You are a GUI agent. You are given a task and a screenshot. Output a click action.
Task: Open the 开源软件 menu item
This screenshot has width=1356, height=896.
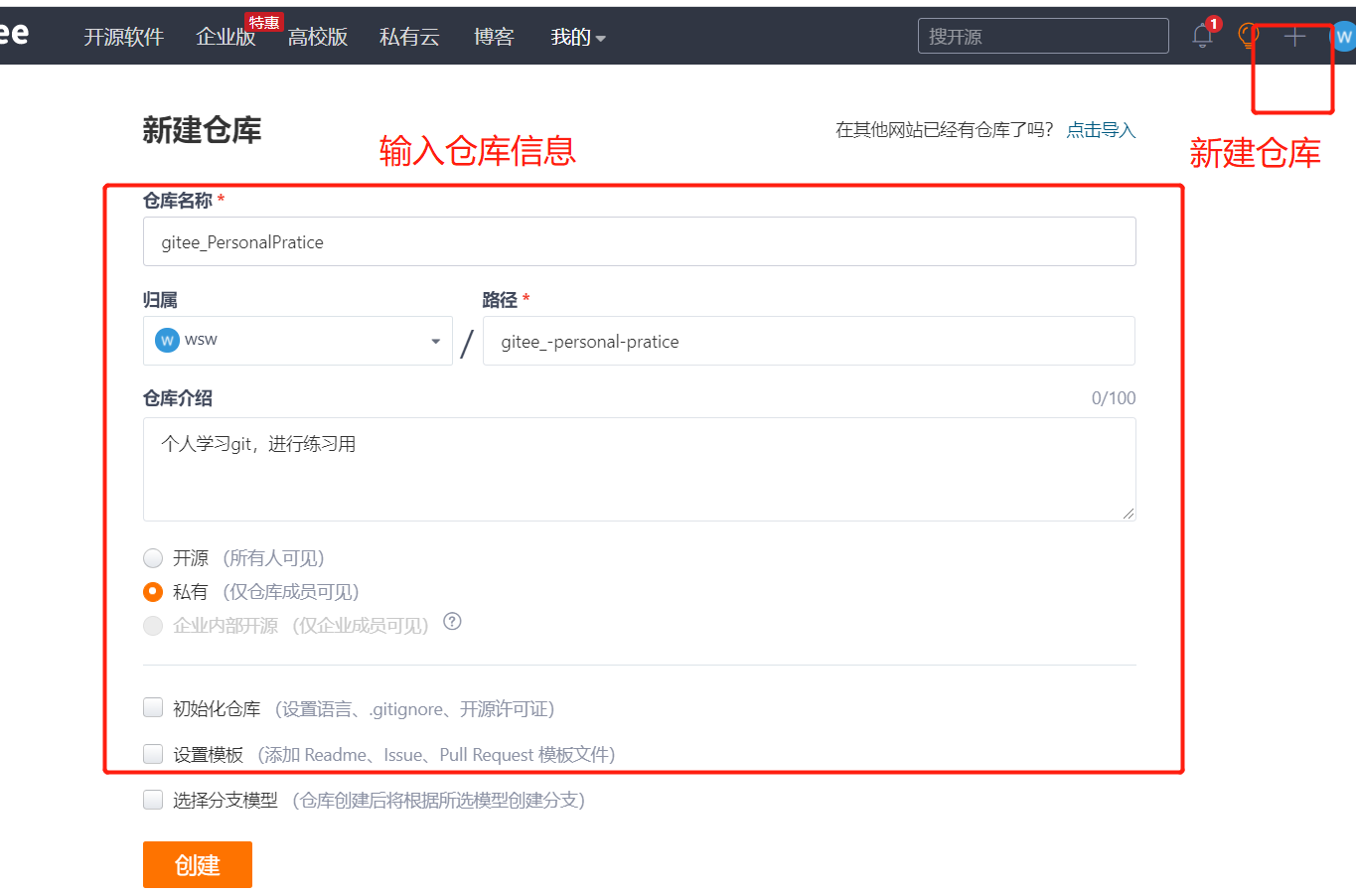(x=123, y=37)
